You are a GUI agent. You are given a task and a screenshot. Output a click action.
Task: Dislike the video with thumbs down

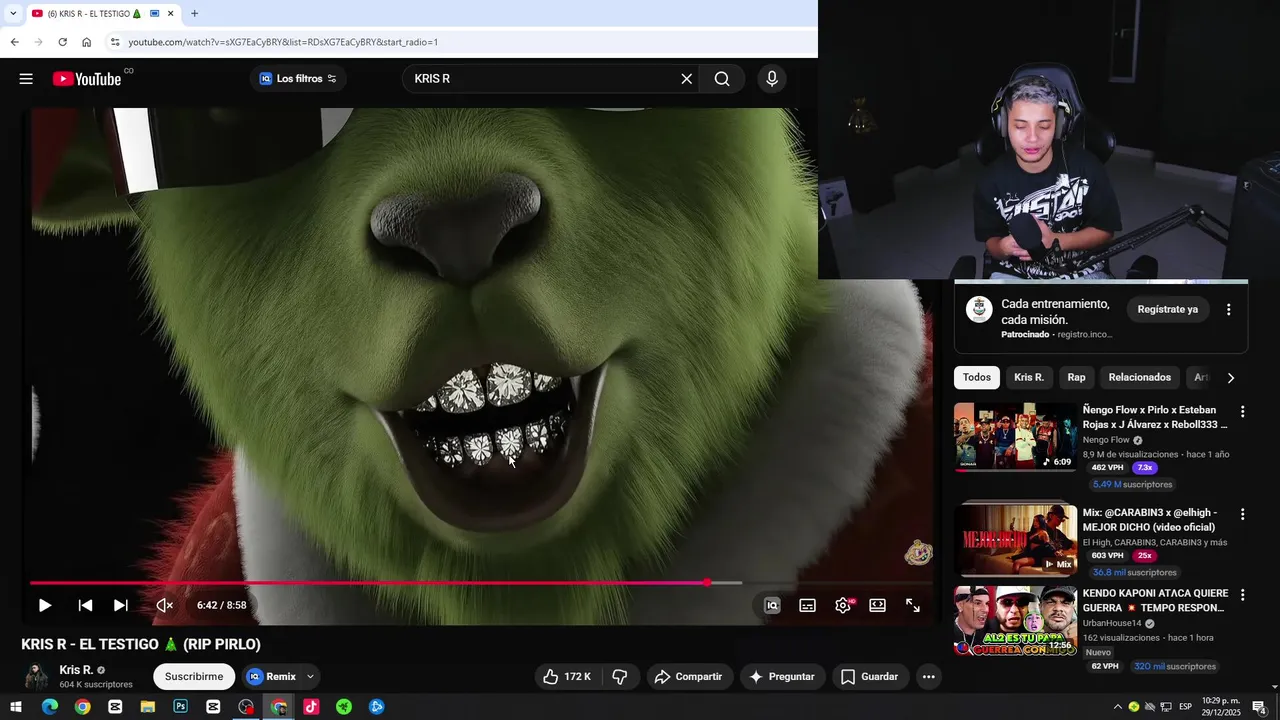[620, 677]
